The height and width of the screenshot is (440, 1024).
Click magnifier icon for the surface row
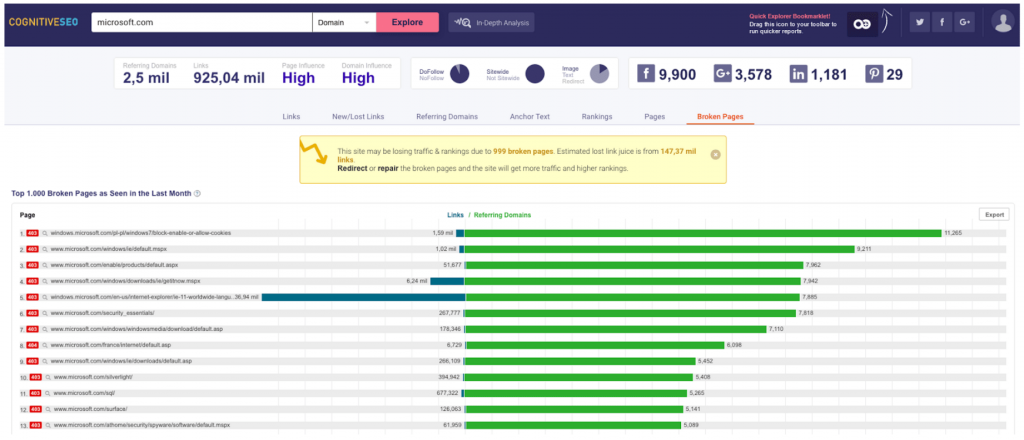point(48,409)
